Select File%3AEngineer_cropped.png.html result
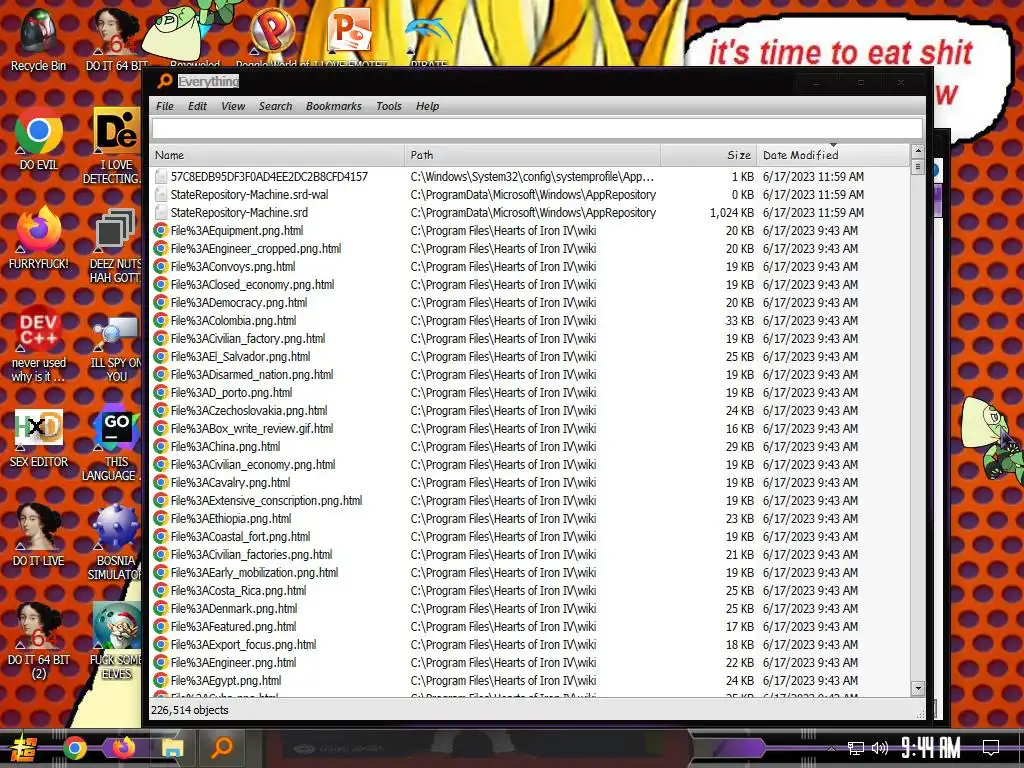 530,248
